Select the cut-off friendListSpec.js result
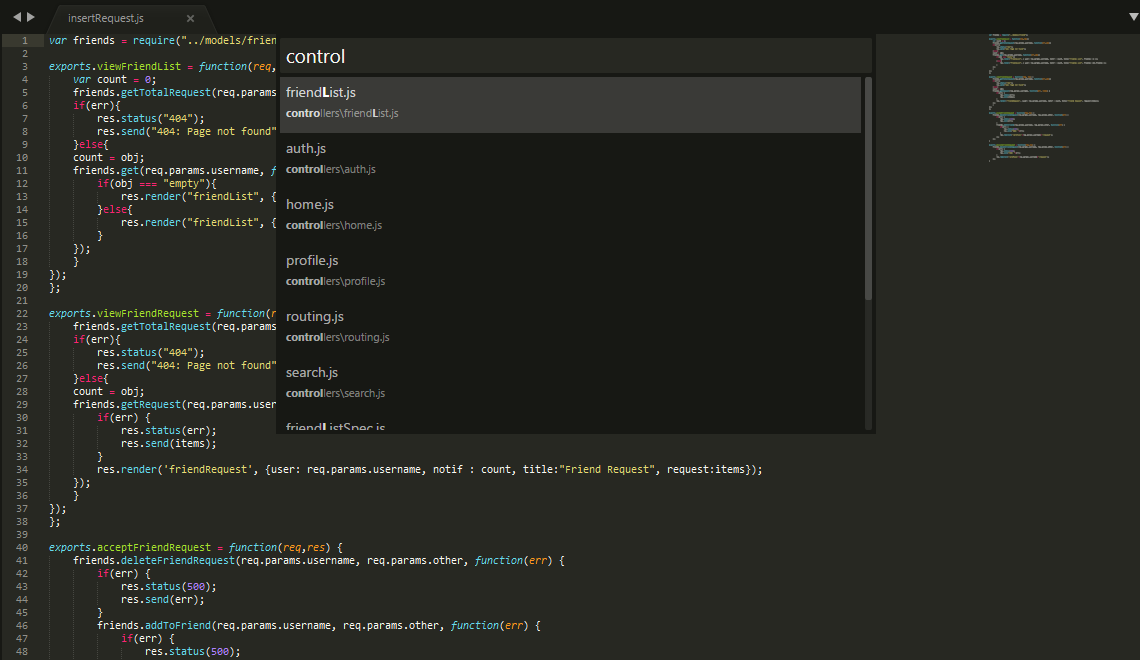This screenshot has height=660, width=1140. pyautogui.click(x=570, y=424)
